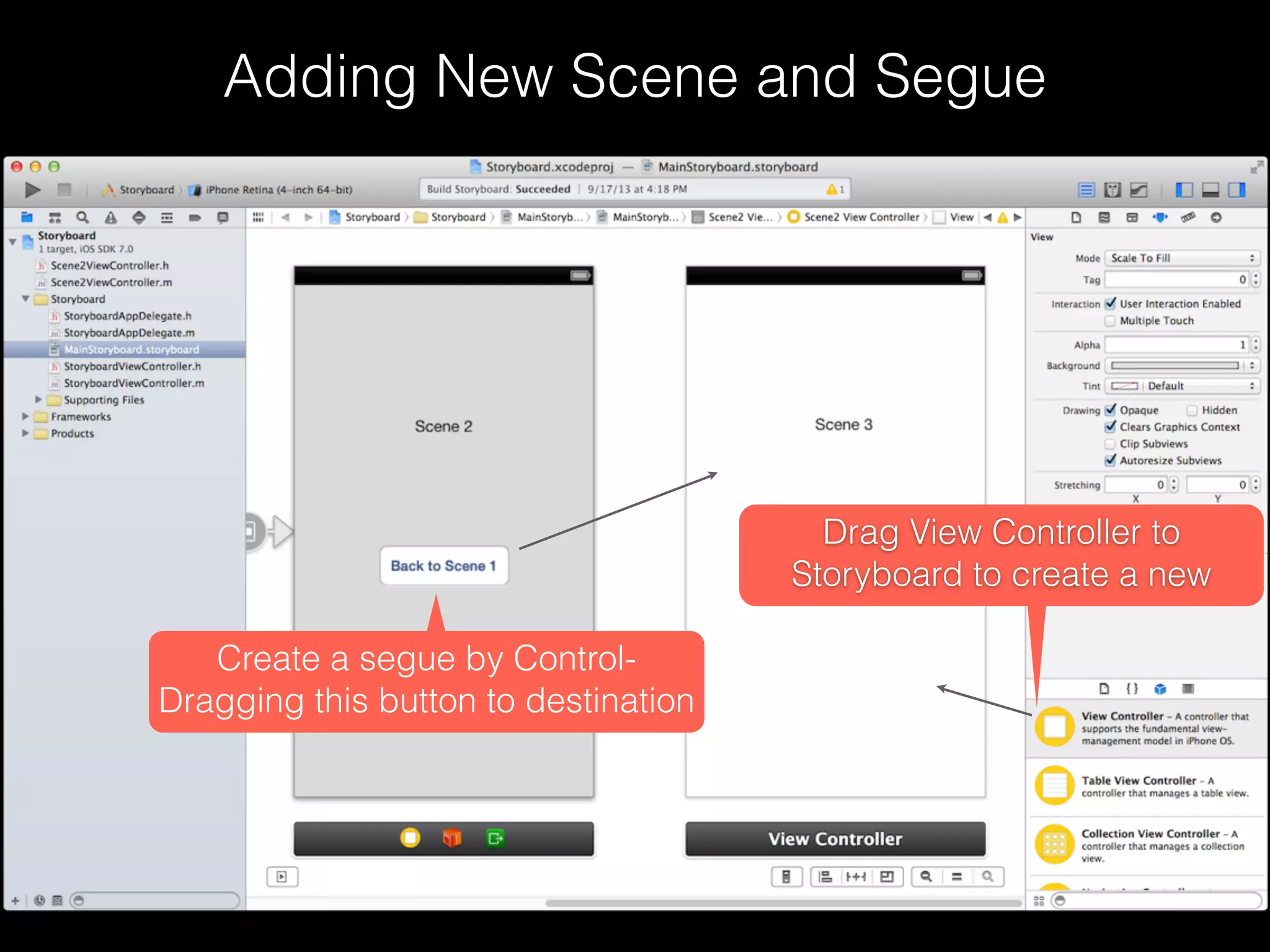The image size is (1270, 952).
Task: Select the Standard editor button
Action: click(x=1086, y=190)
